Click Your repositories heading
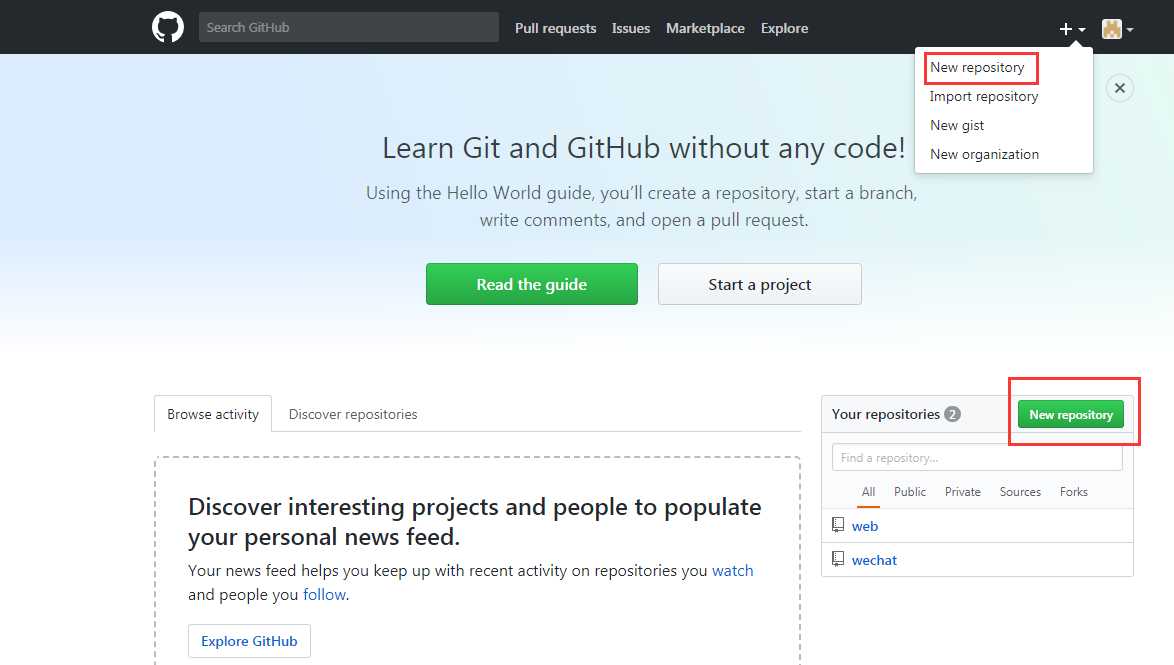The height and width of the screenshot is (665, 1174). [x=886, y=414]
